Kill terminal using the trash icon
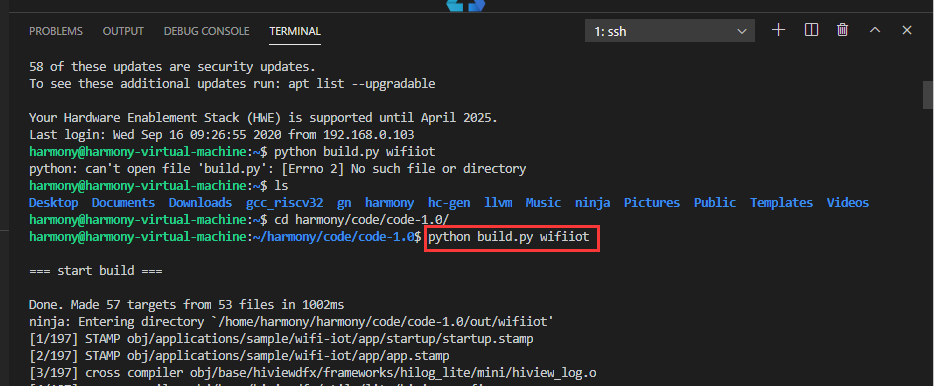Image resolution: width=934 pixels, height=386 pixels. pyautogui.click(x=842, y=30)
